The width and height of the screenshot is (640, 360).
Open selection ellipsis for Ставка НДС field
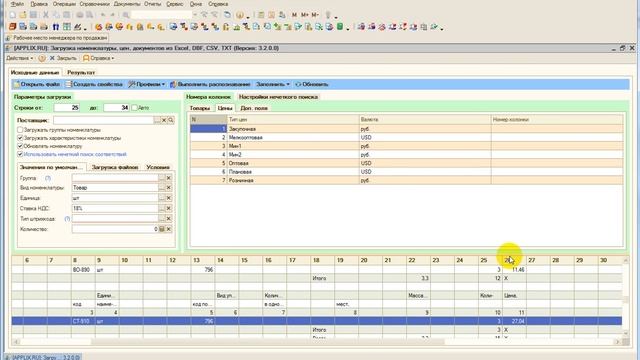click(x=162, y=209)
